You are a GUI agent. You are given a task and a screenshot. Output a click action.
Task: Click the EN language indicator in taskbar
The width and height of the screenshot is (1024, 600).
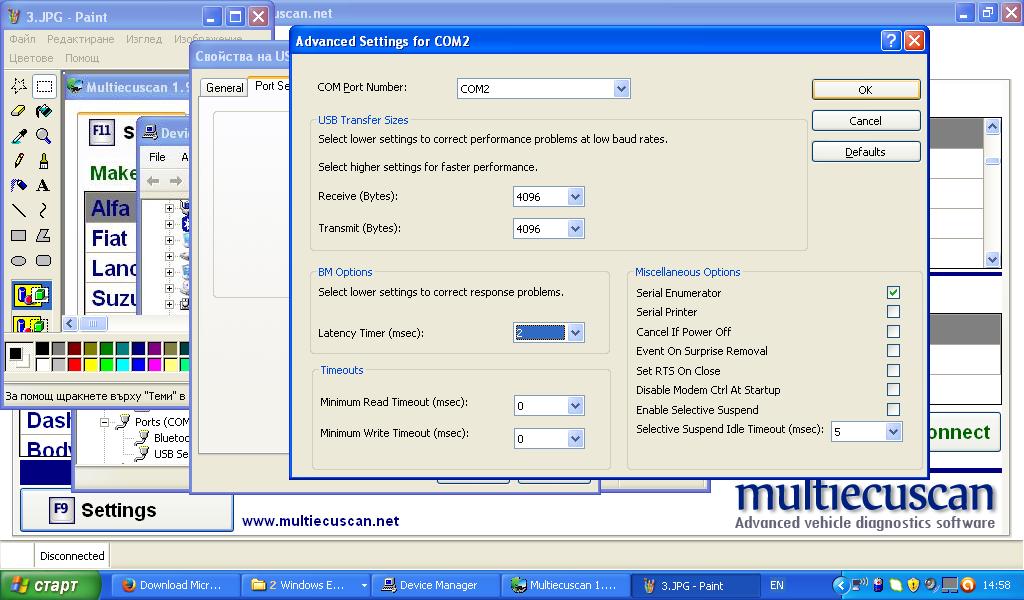click(776, 585)
